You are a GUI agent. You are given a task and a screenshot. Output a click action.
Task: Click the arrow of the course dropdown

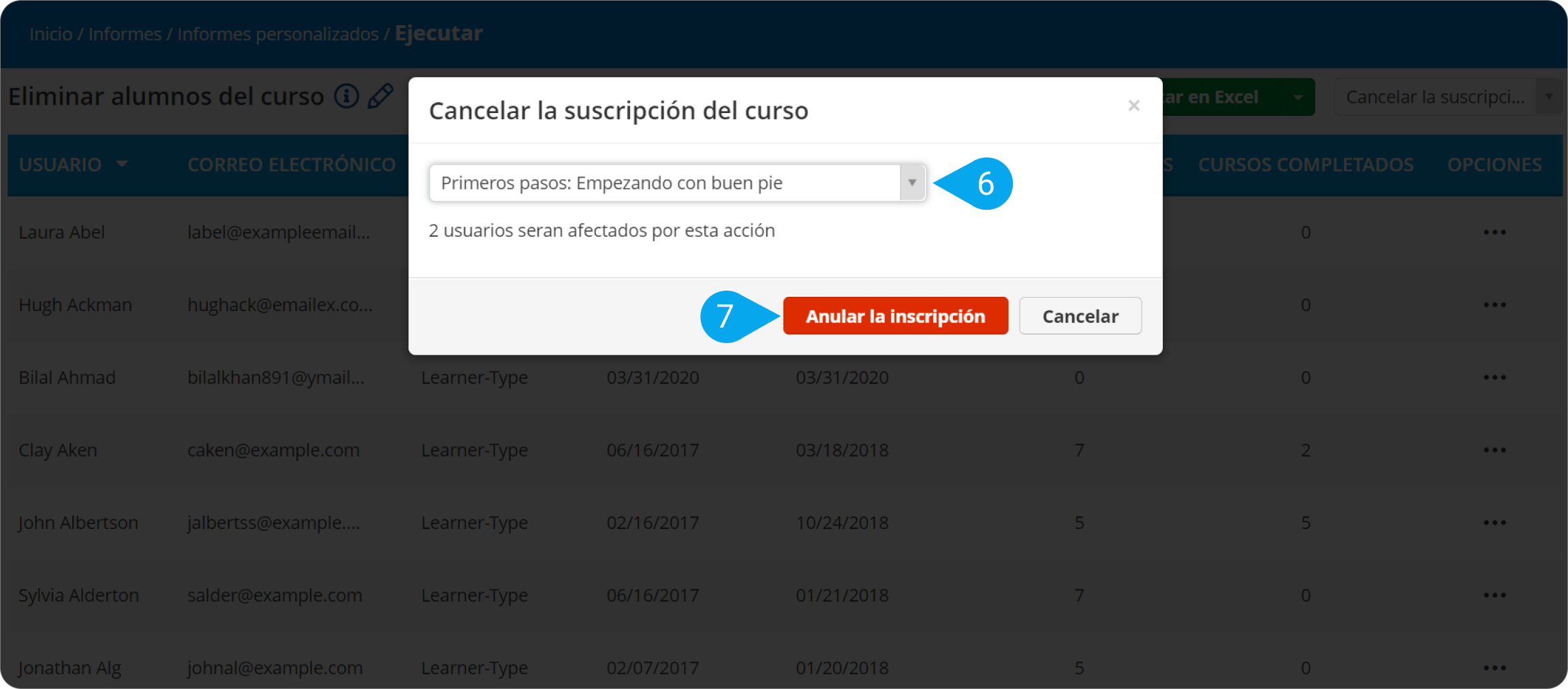click(912, 183)
